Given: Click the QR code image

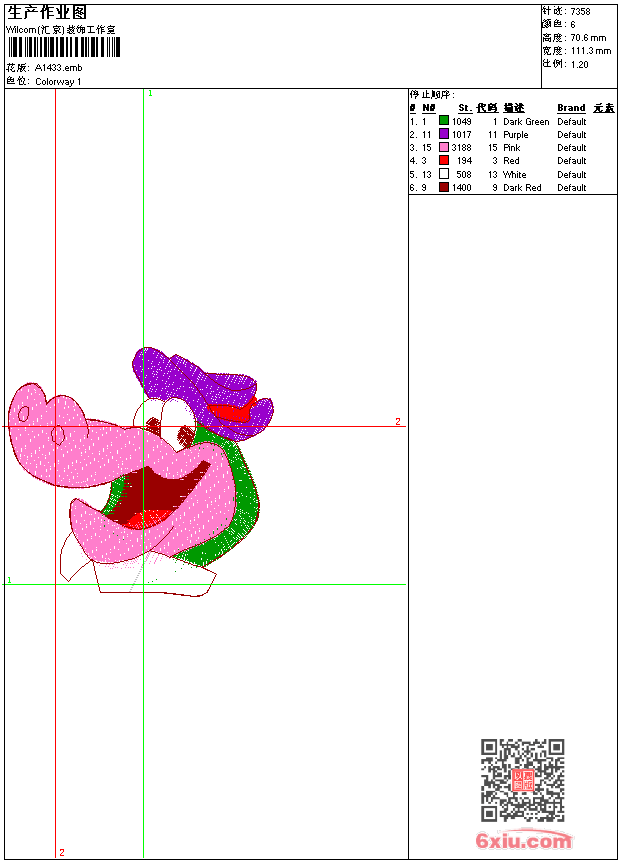Looking at the screenshot, I should tap(523, 779).
